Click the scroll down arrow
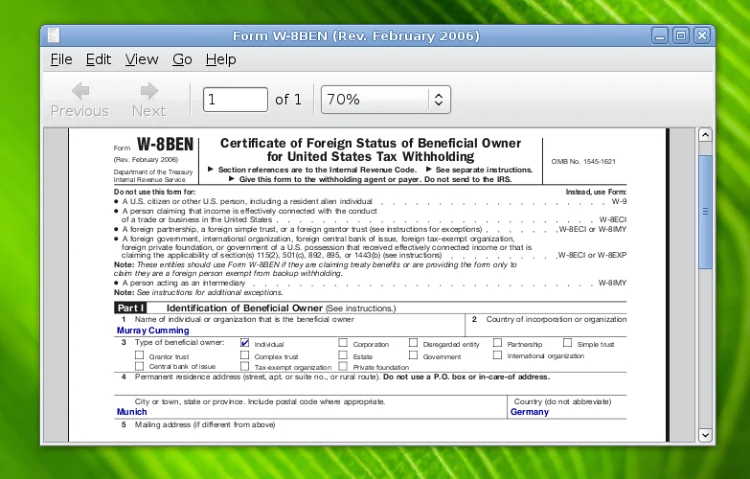Screen dimensions: 750x479 [x=705, y=435]
